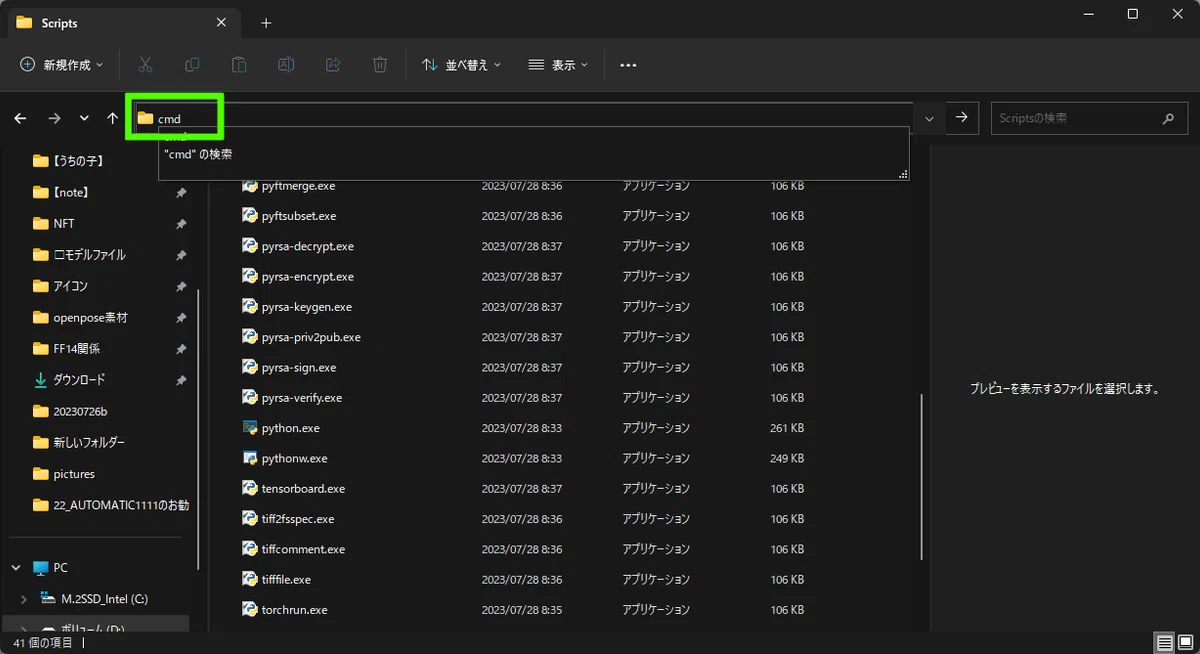The image size is (1200, 654).
Task: Open 新しいフォルダー in sidebar
Action: (x=79, y=442)
